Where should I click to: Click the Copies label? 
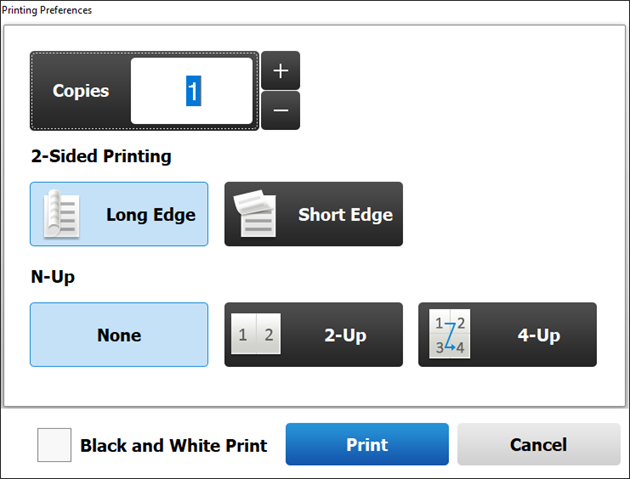click(x=81, y=91)
